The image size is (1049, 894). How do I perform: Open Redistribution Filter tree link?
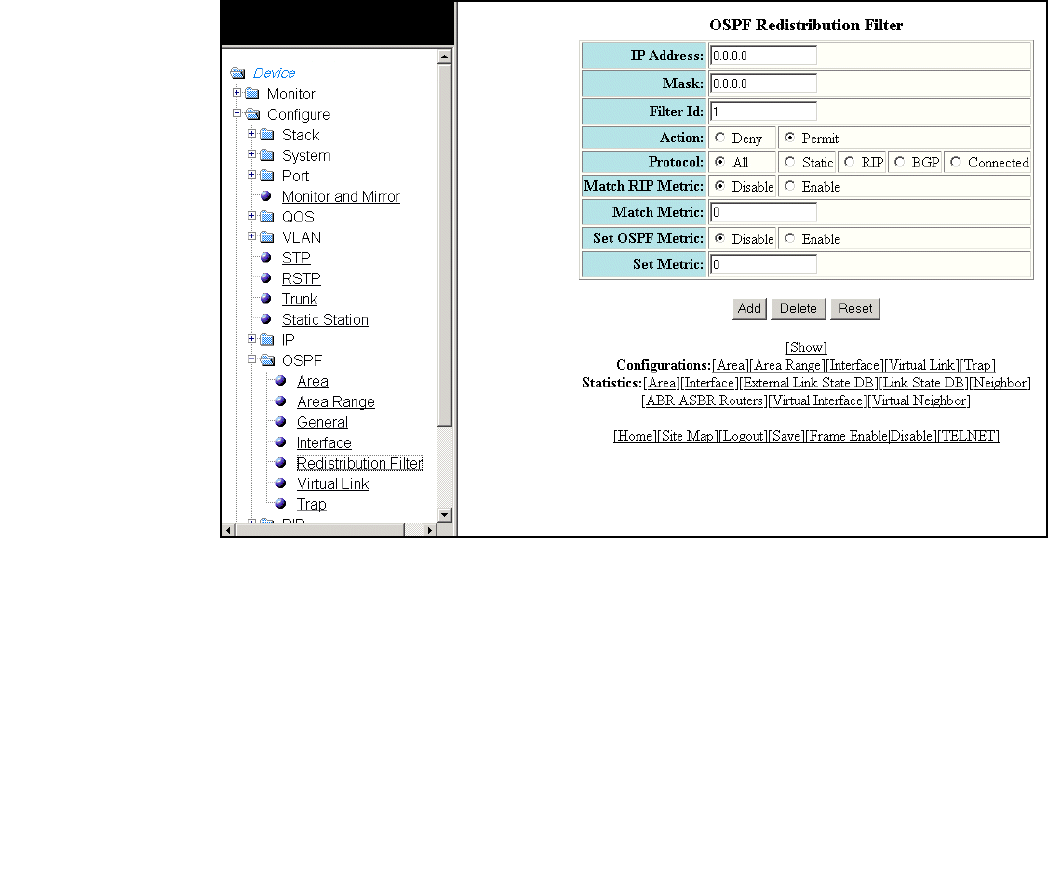coord(360,463)
